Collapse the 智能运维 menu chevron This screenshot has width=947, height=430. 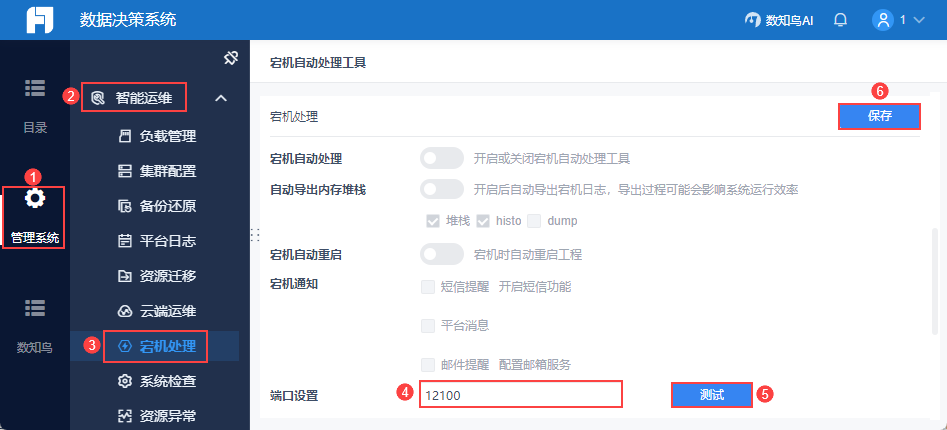click(221, 98)
